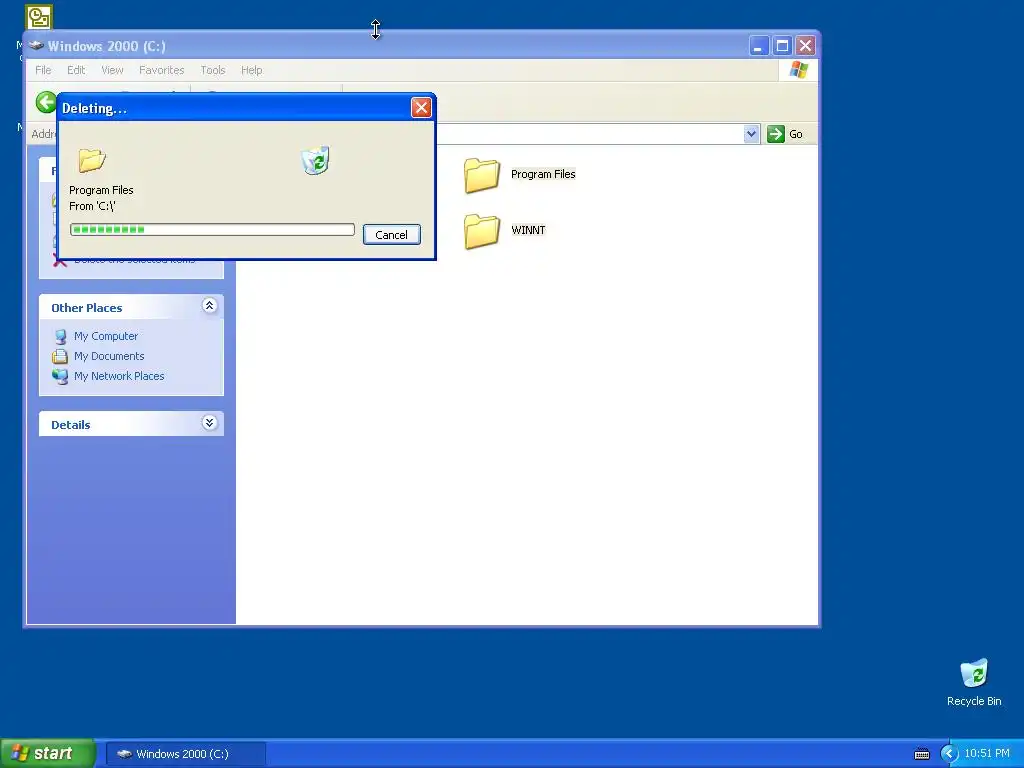Close the Deleting dialog
The height and width of the screenshot is (768, 1024).
421,108
